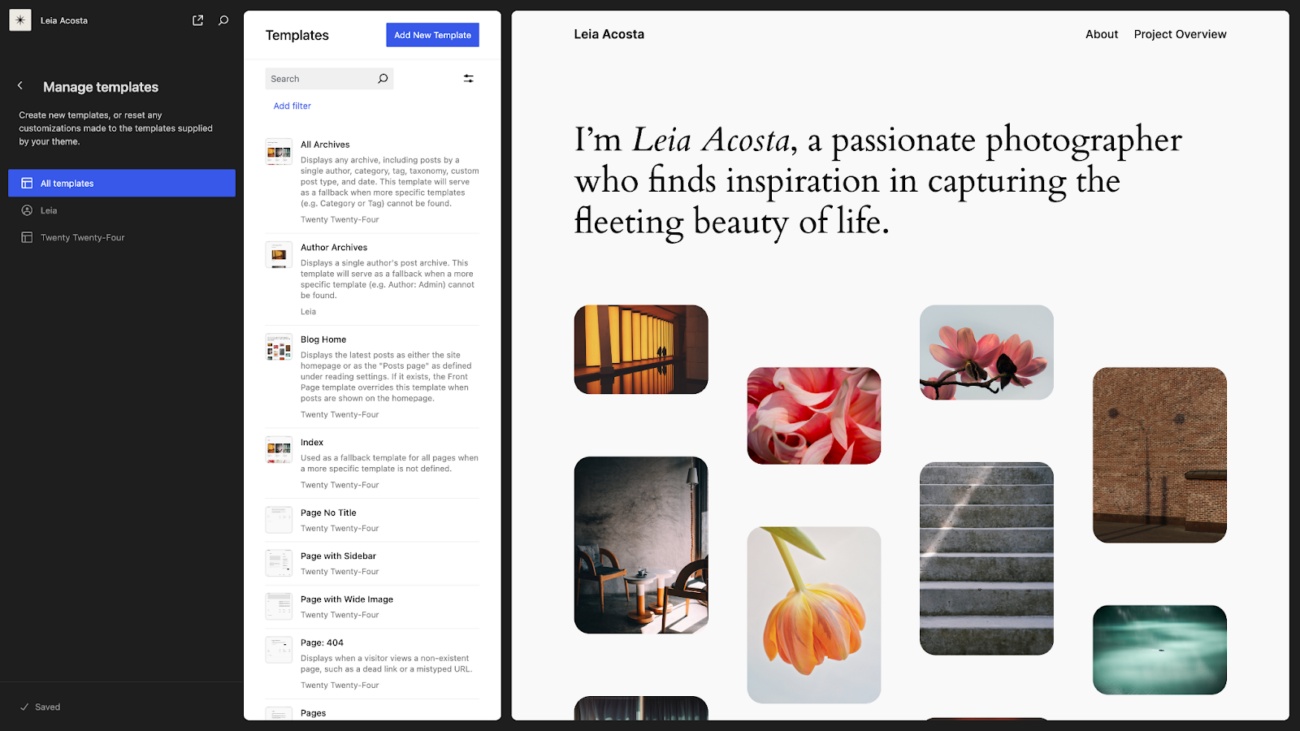This screenshot has height=731, width=1300.
Task: Click the Blog Home template preview icon
Action: [279, 347]
